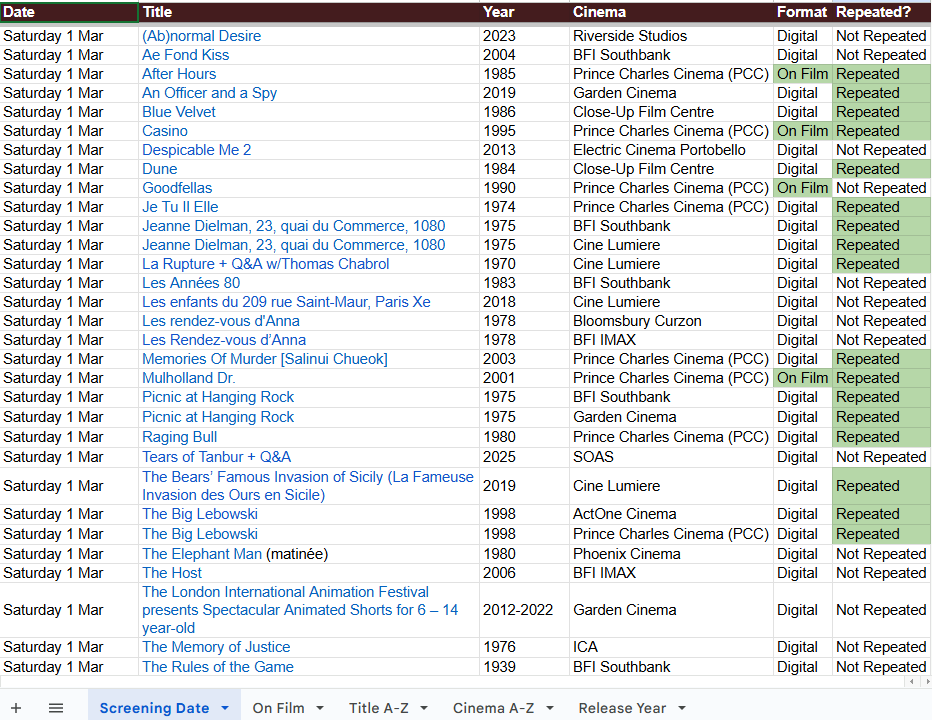
Task: Open the all sheets list icon
Action: click(x=56, y=708)
